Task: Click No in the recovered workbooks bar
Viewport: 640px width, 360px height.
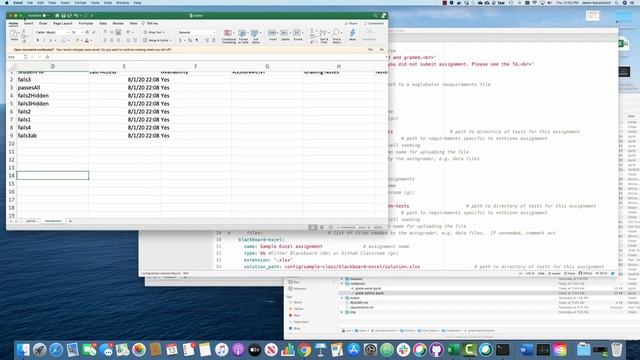Action: tap(382, 49)
